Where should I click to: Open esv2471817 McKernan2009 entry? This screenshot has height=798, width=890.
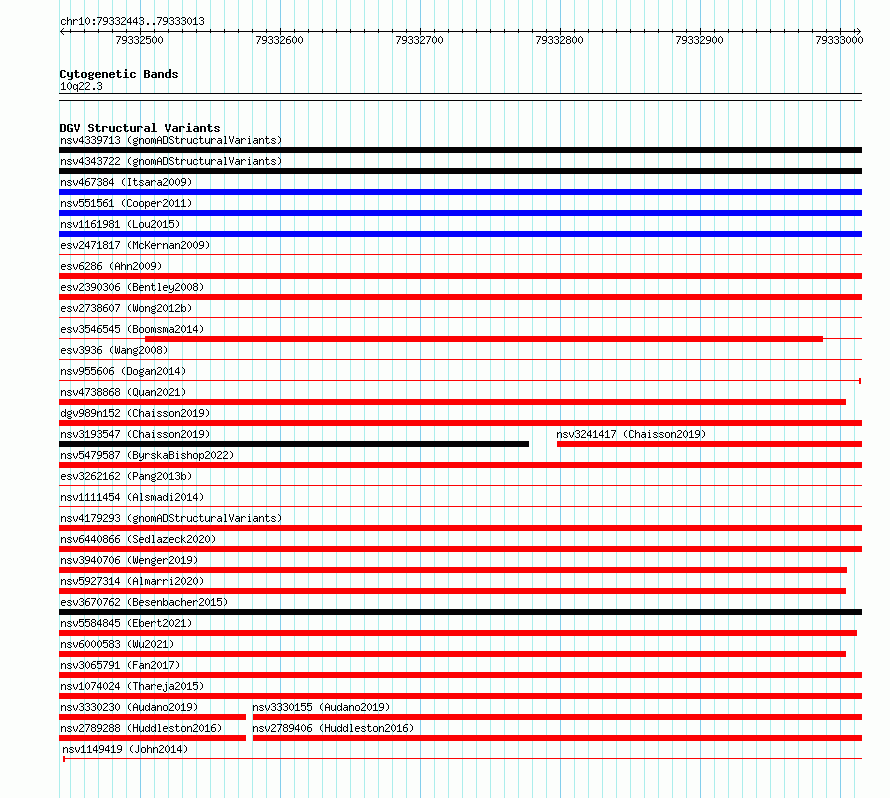pyautogui.click(x=135, y=245)
